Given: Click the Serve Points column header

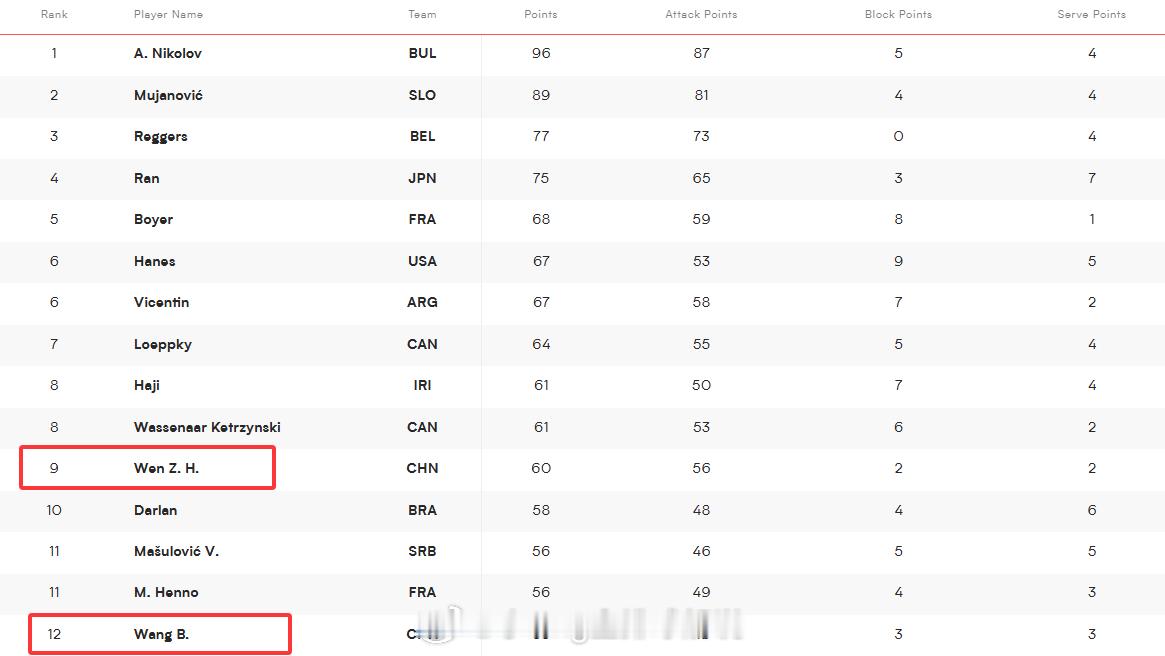Looking at the screenshot, I should click(1091, 14).
